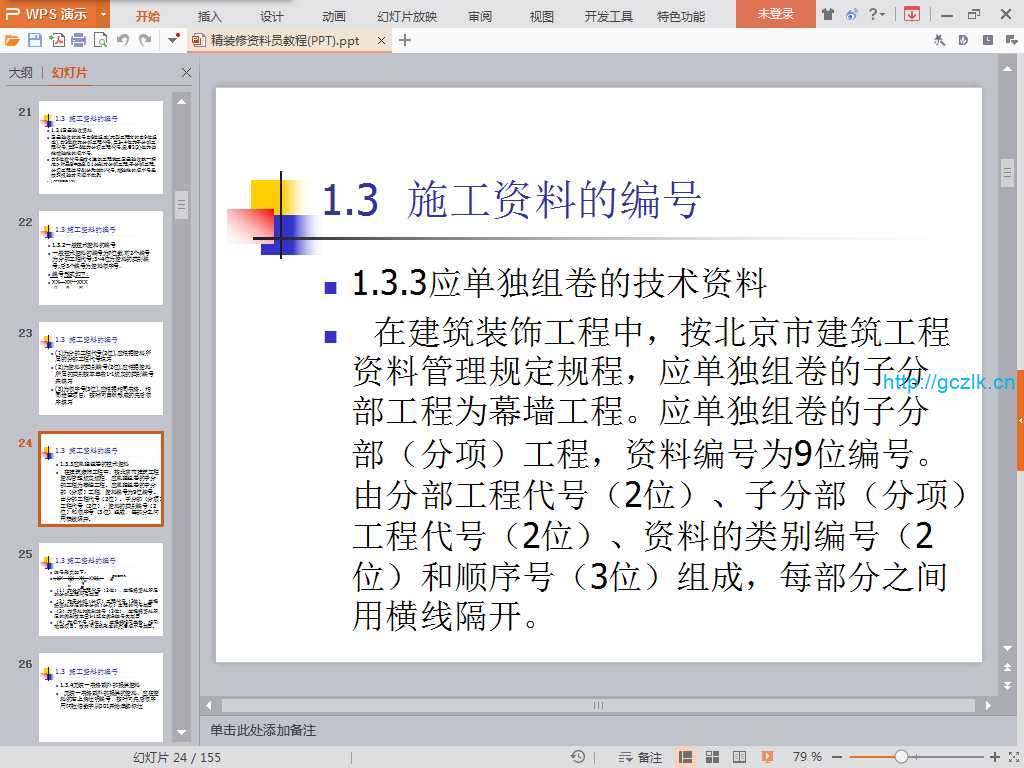
Task: Select slide 25 thumbnail
Action: pyautogui.click(x=100, y=590)
